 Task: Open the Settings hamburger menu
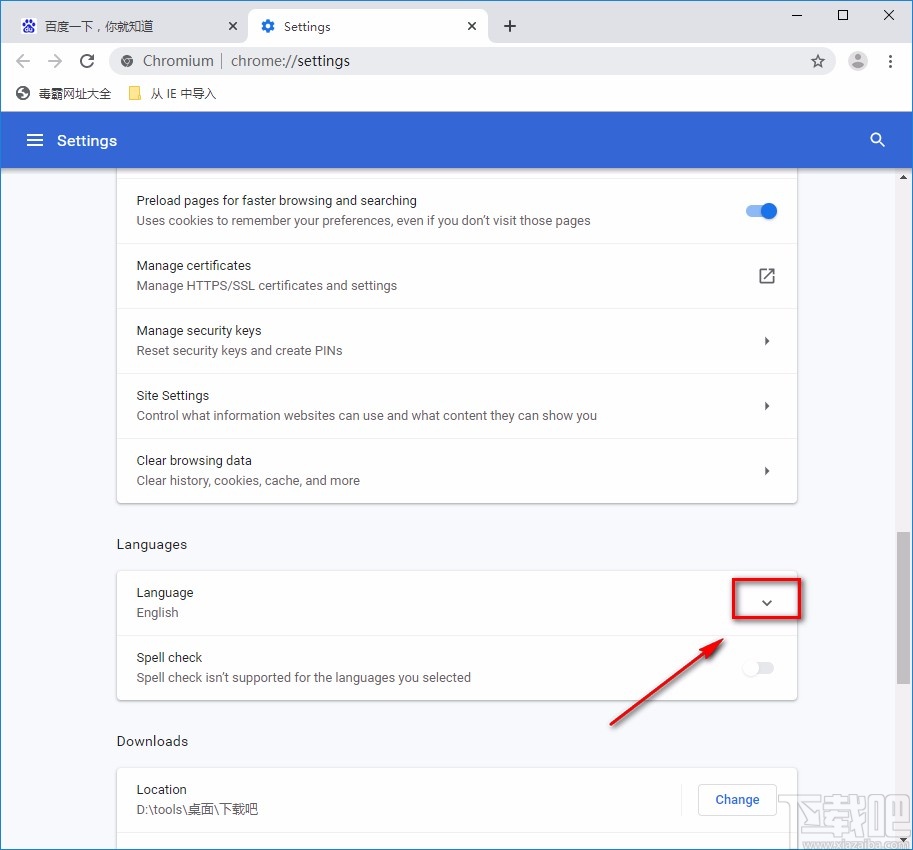(35, 141)
